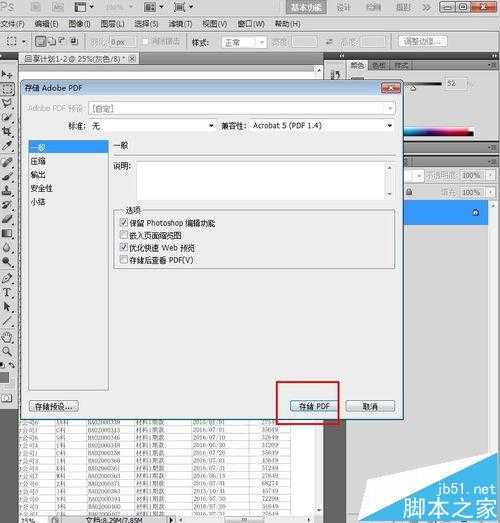
Task: Click the 存储 PDF button
Action: 314,406
